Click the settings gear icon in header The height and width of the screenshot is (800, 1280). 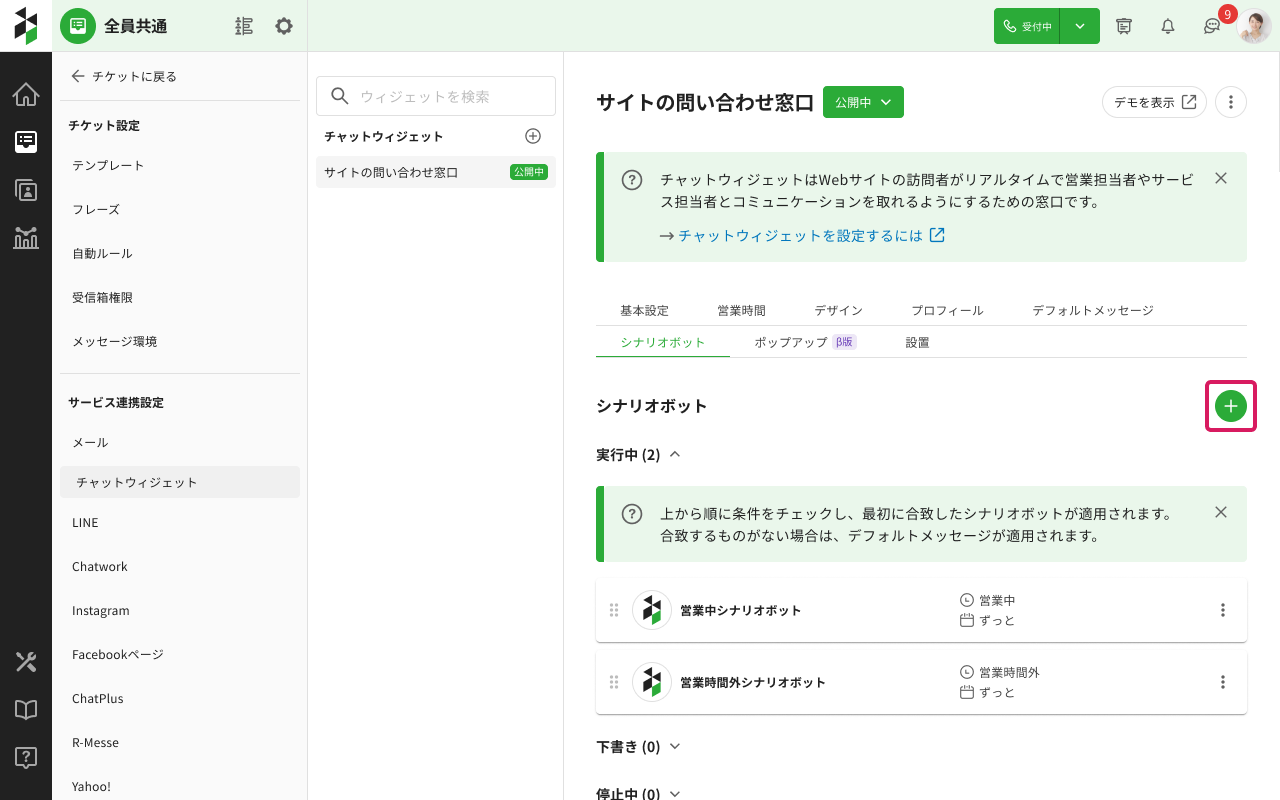point(284,26)
